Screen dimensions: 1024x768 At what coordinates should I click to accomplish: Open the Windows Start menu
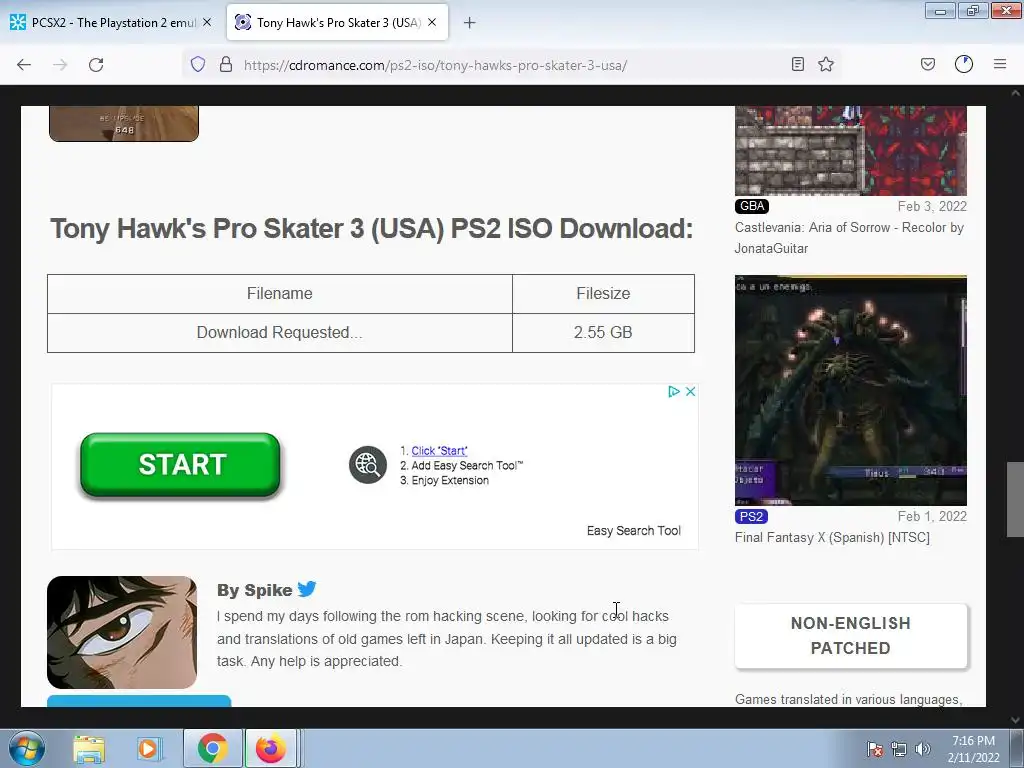[26, 748]
